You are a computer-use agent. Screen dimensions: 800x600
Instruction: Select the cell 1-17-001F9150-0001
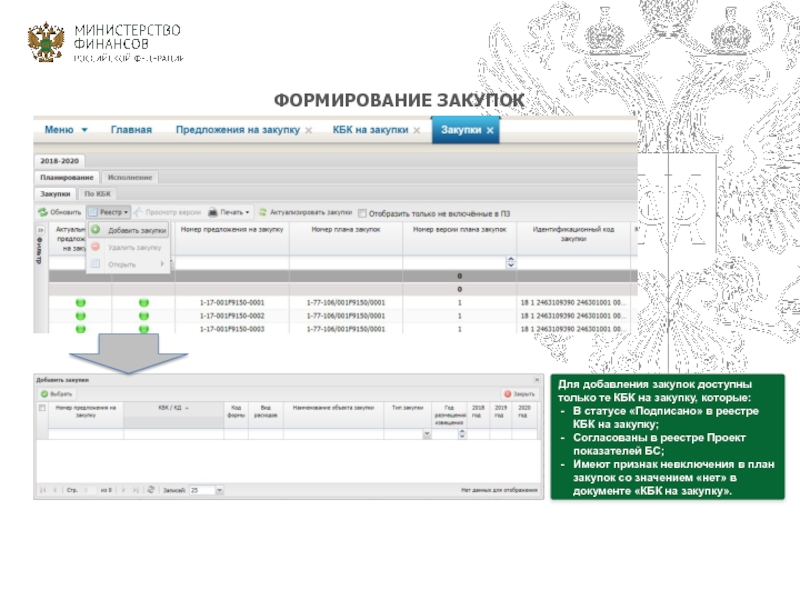click(232, 303)
